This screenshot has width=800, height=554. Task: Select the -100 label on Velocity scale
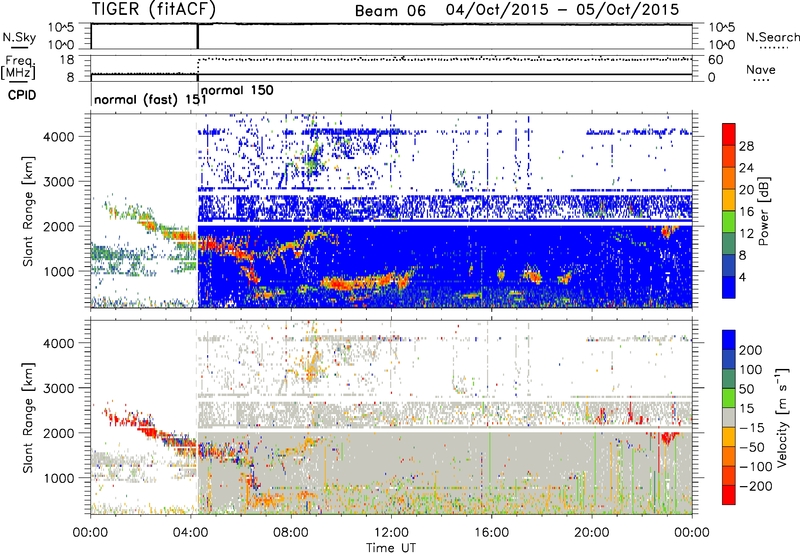(x=756, y=467)
